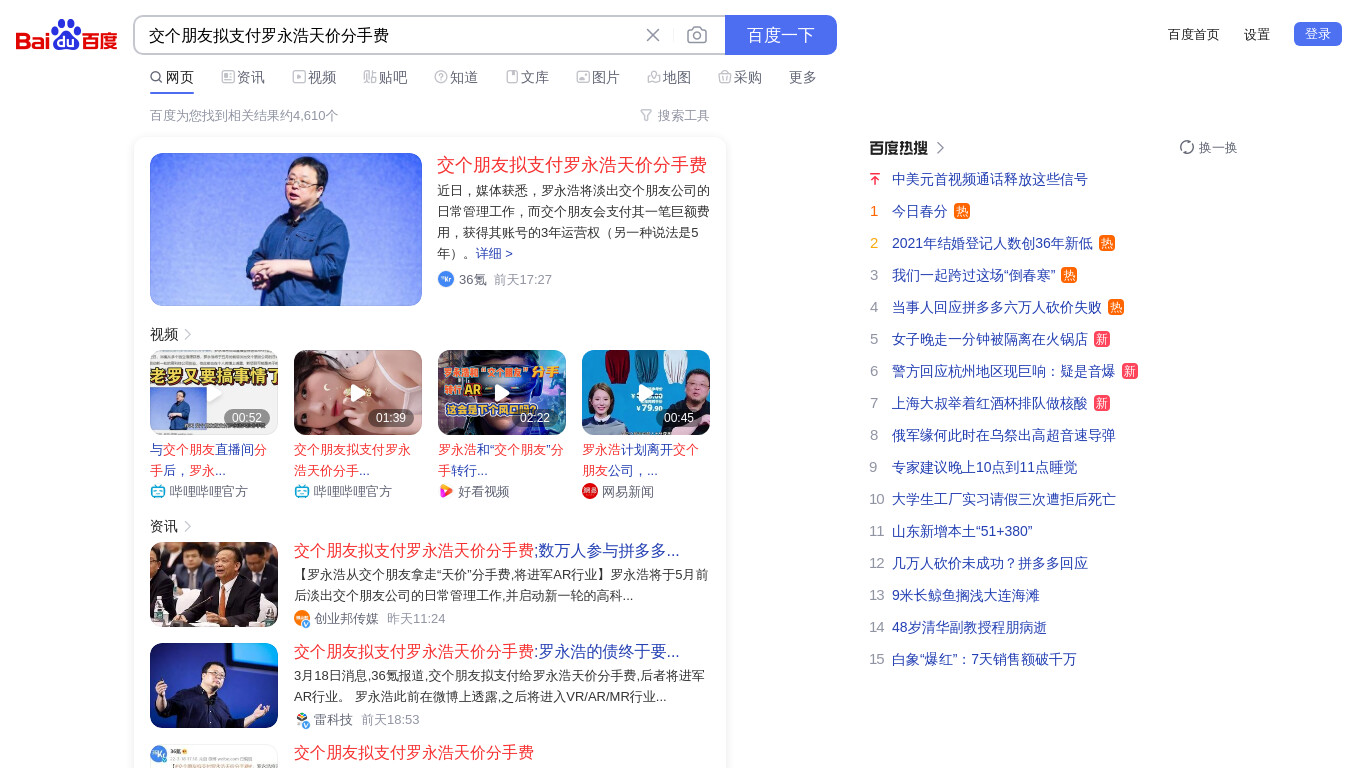Open top result headline 交个朋友拟支付罗永浩天价分手费

tap(572, 165)
